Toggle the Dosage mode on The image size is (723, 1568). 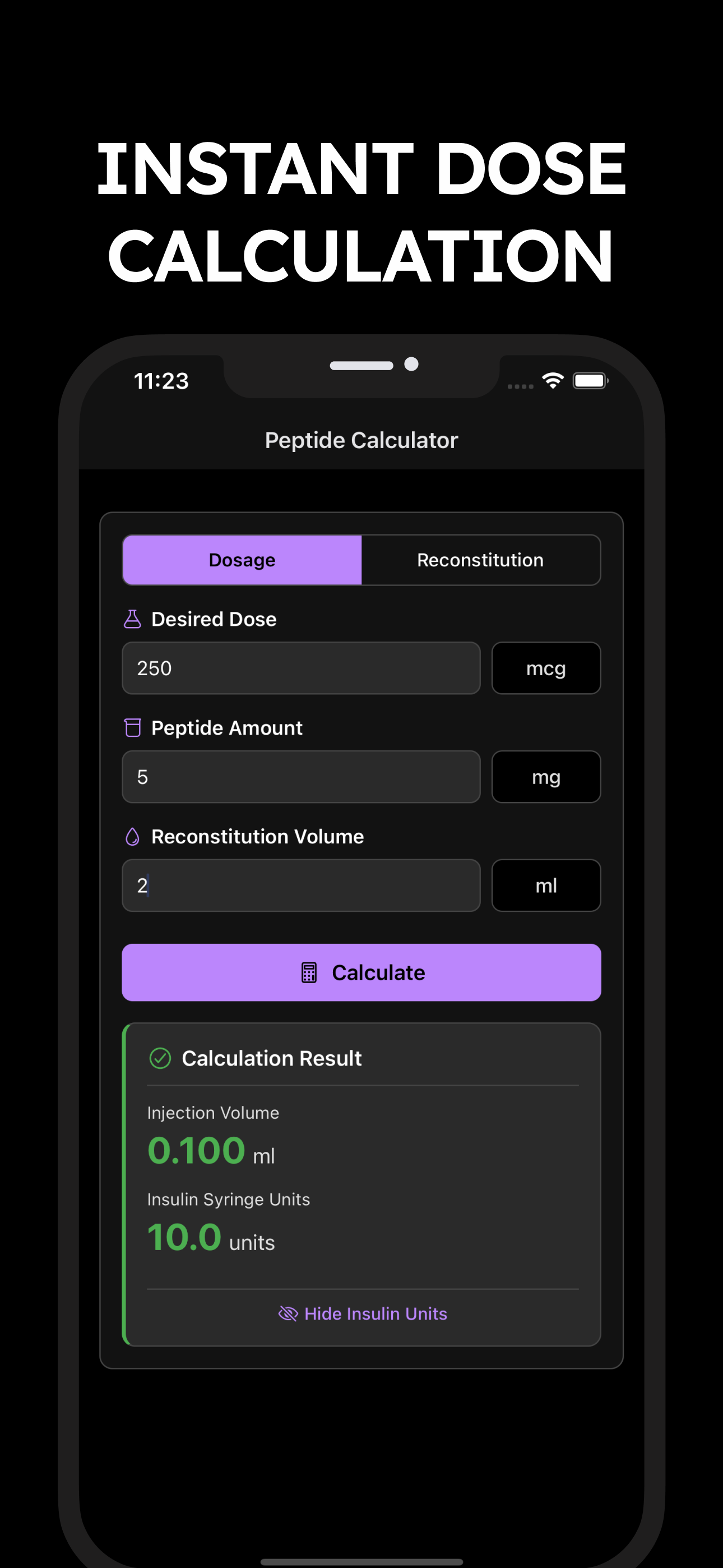point(242,559)
